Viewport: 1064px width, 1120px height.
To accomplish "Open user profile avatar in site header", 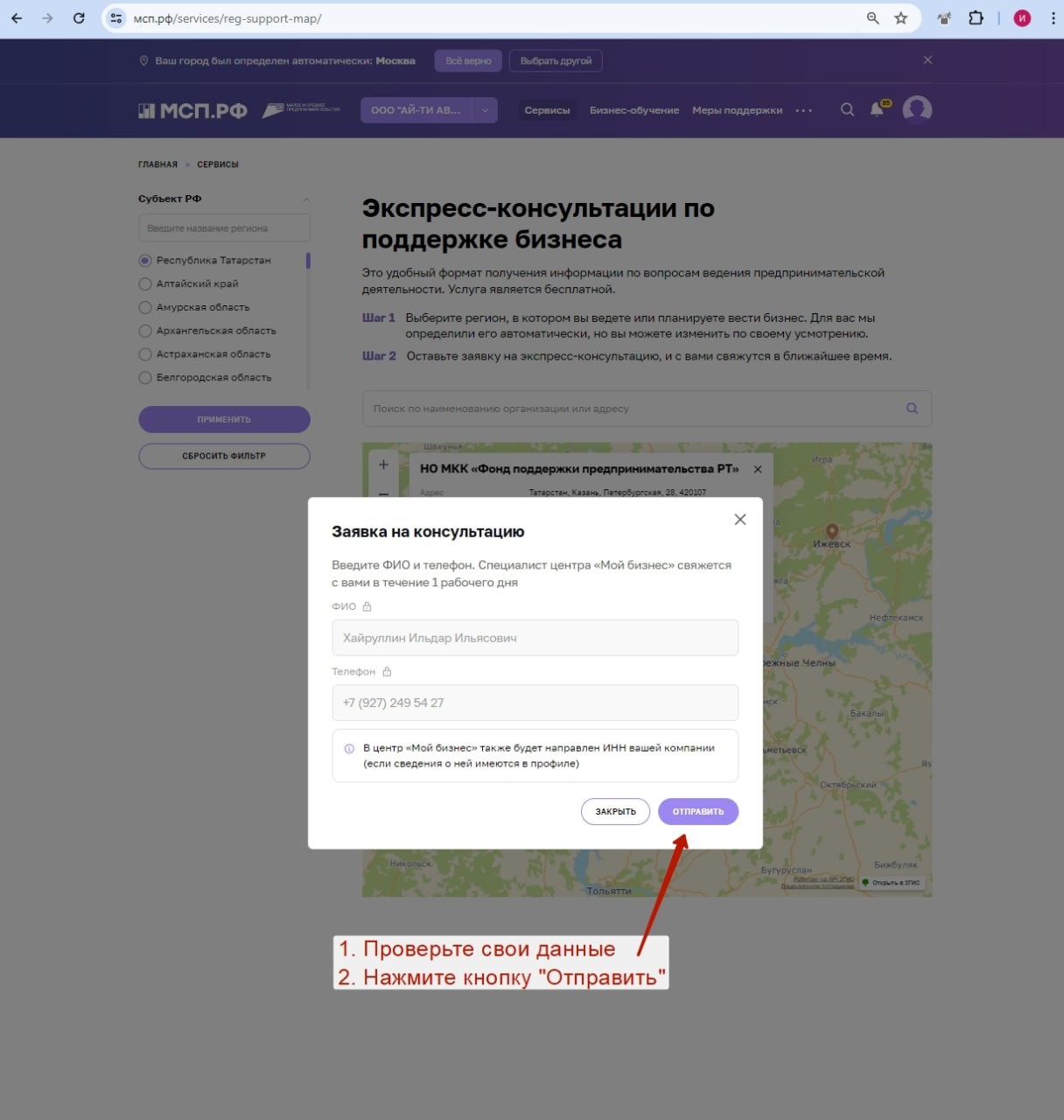I will [x=917, y=110].
